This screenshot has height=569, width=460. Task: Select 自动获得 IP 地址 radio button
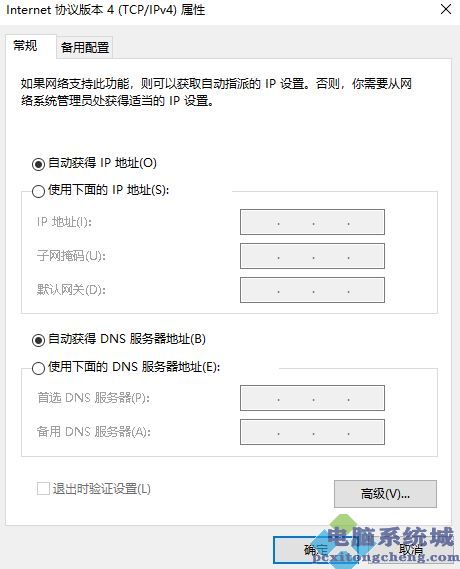pos(38,164)
